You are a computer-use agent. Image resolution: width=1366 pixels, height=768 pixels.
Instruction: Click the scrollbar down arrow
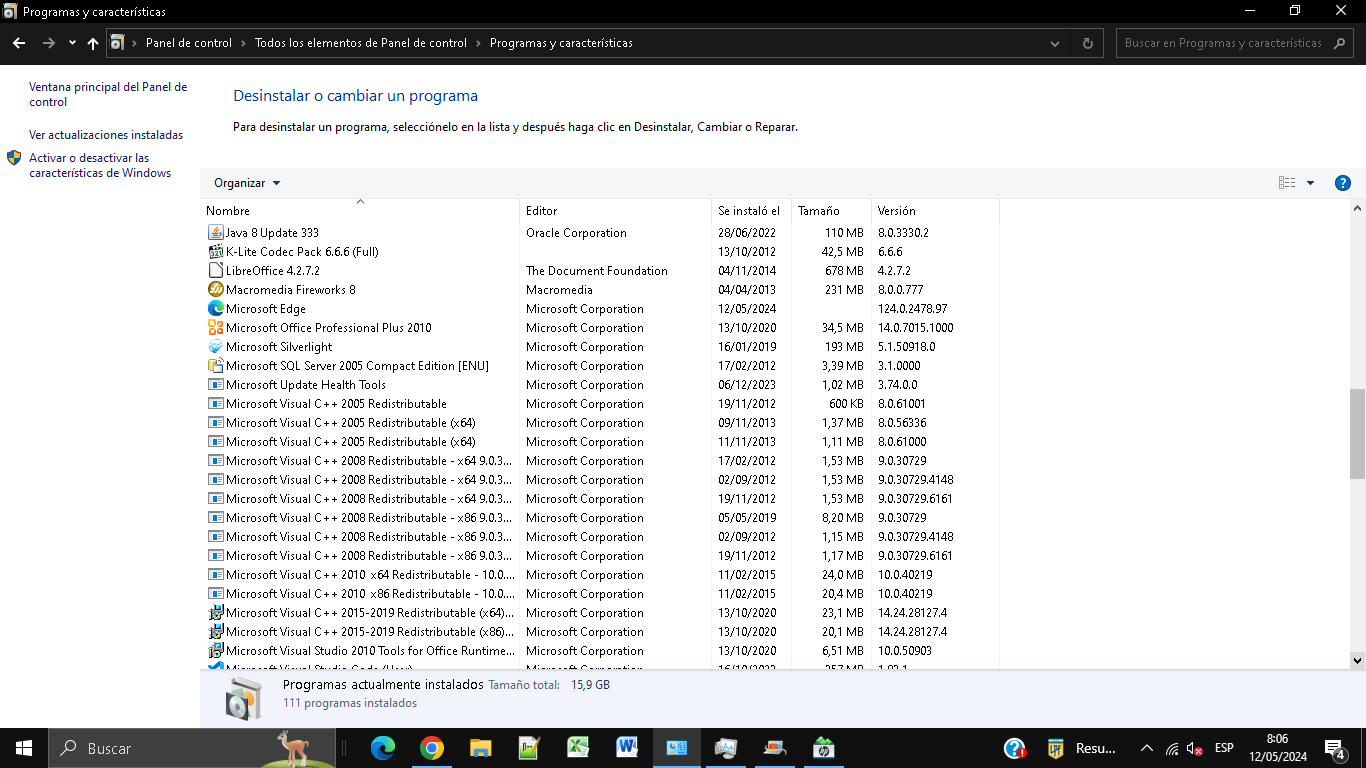click(1357, 660)
